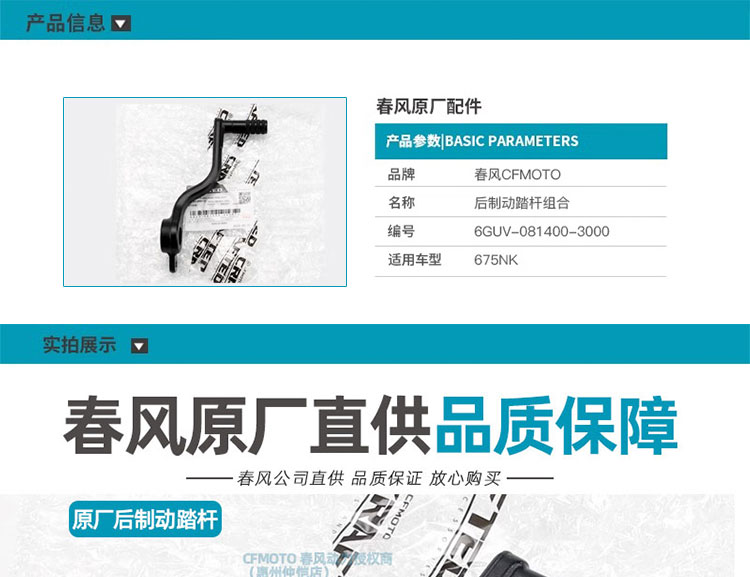Select the 春风CFMOTO brand value
The image size is (750, 577).
pos(517,174)
